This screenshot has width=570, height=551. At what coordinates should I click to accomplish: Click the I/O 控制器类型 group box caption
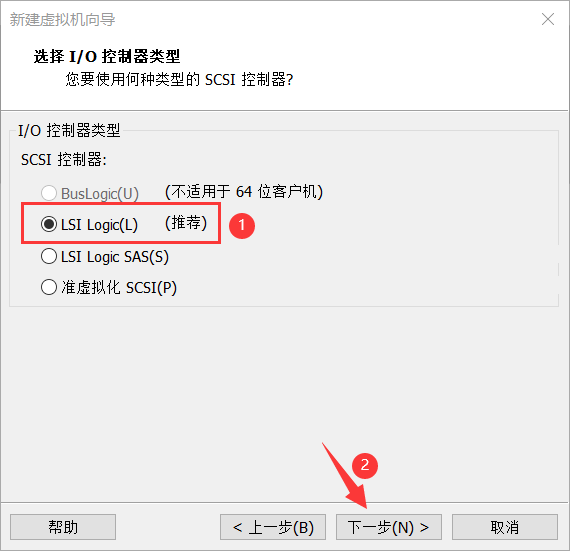(69, 130)
